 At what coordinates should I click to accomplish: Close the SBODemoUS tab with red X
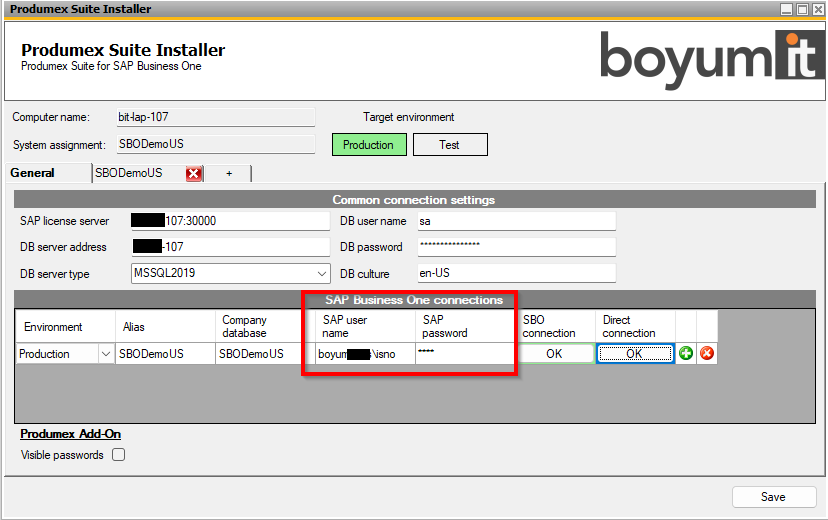194,174
